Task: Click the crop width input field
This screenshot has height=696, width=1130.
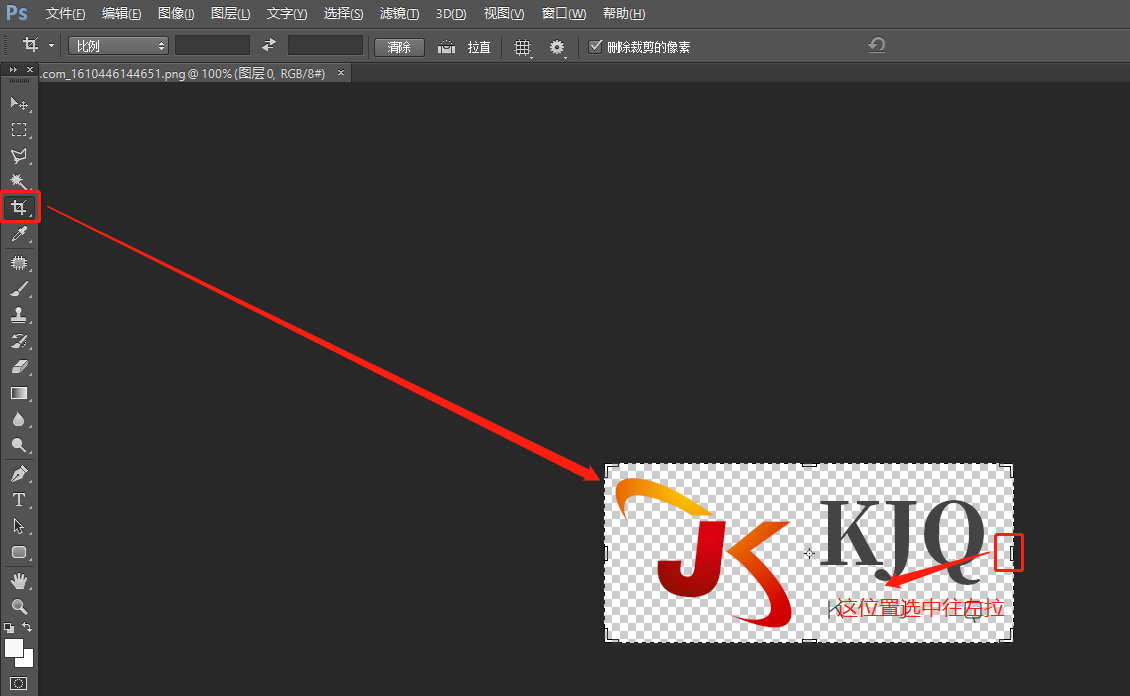Action: pyautogui.click(x=213, y=45)
